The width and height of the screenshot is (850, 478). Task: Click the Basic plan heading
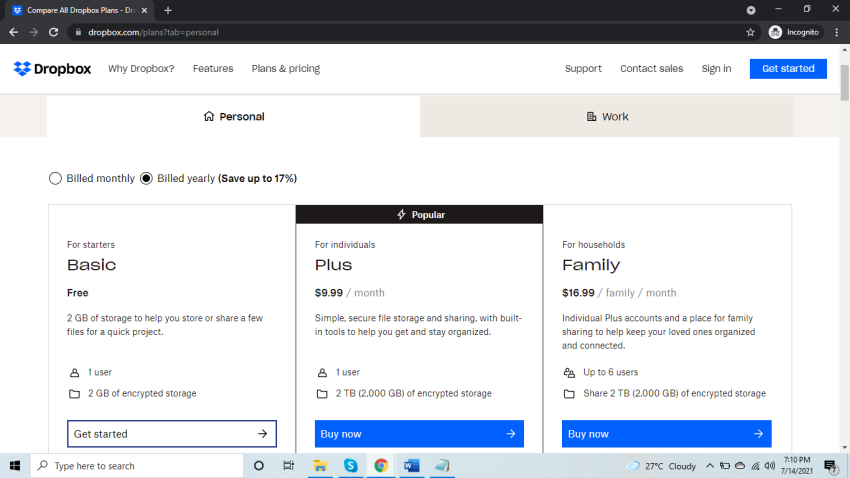tap(92, 265)
